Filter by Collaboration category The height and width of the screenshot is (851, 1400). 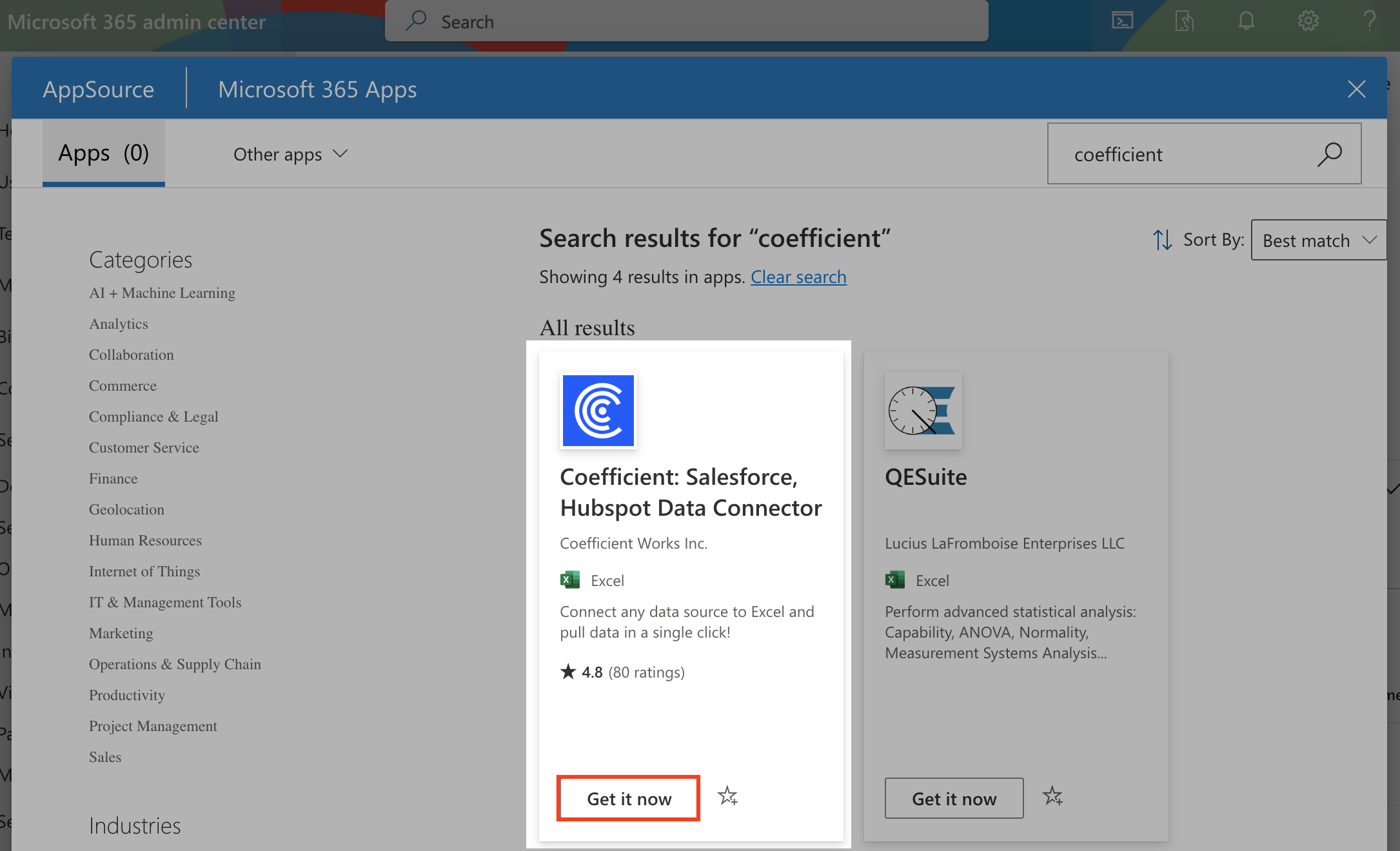coord(132,355)
